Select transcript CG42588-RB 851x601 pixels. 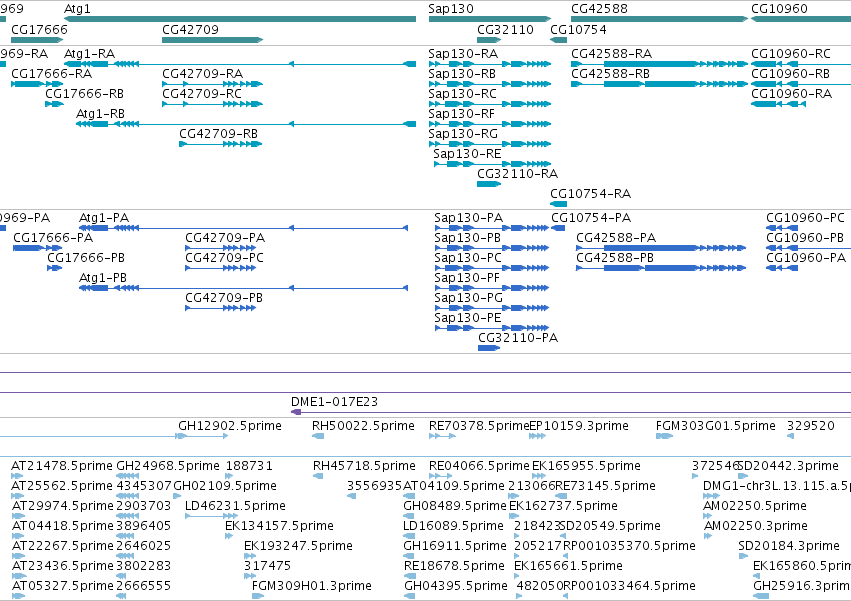(x=659, y=84)
